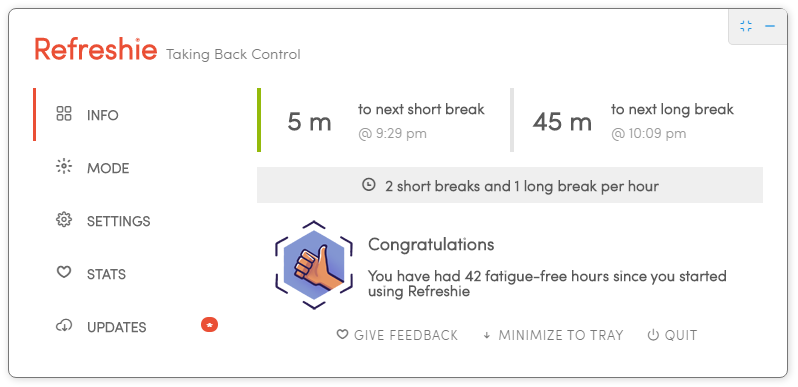Switch to the SETTINGS section
798x387 pixels.
(x=119, y=221)
